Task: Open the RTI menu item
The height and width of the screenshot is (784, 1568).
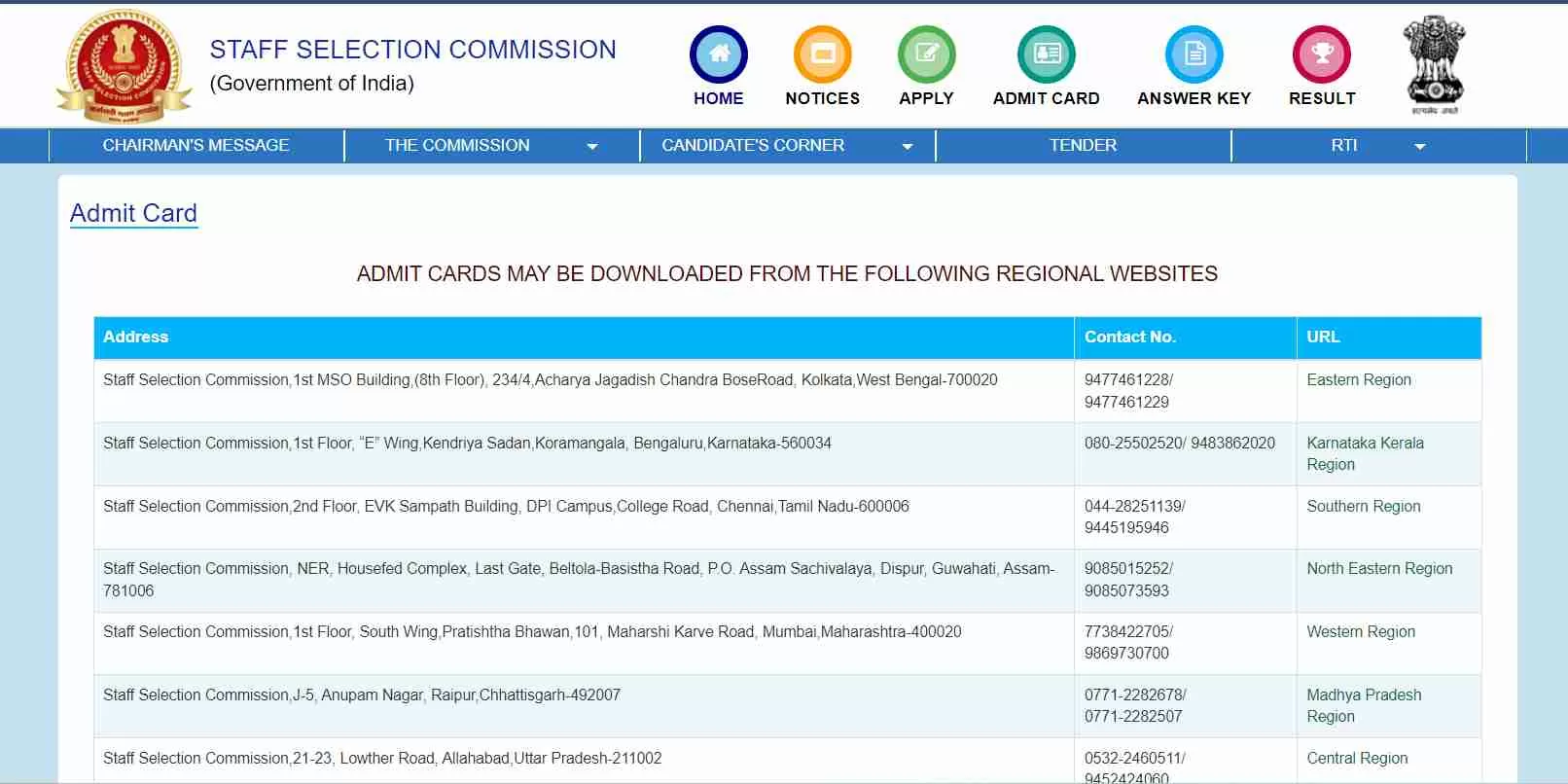Action: tap(1344, 146)
